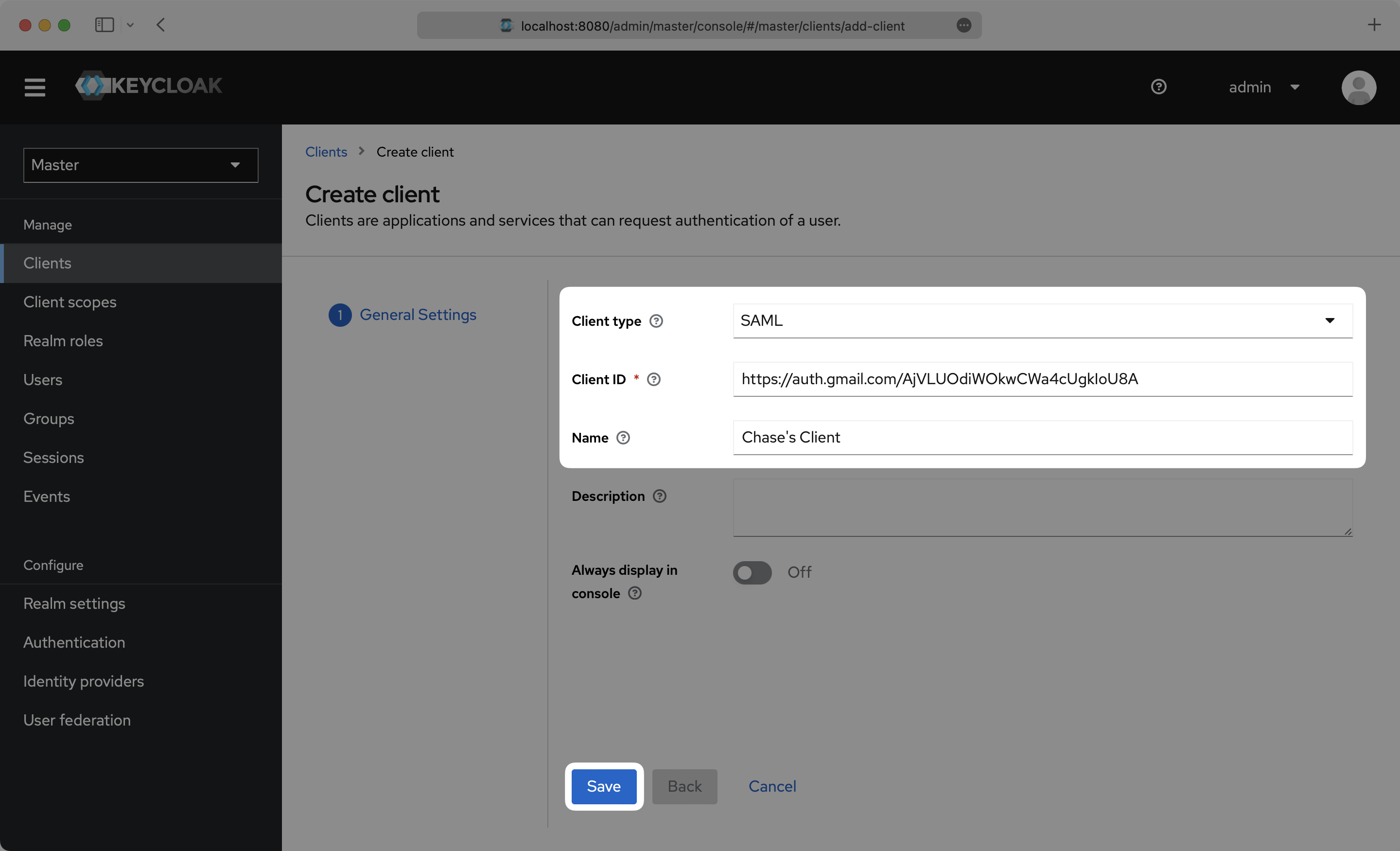Click the Keycloak logo
Image resolution: width=1400 pixels, height=851 pixels.
[148, 86]
